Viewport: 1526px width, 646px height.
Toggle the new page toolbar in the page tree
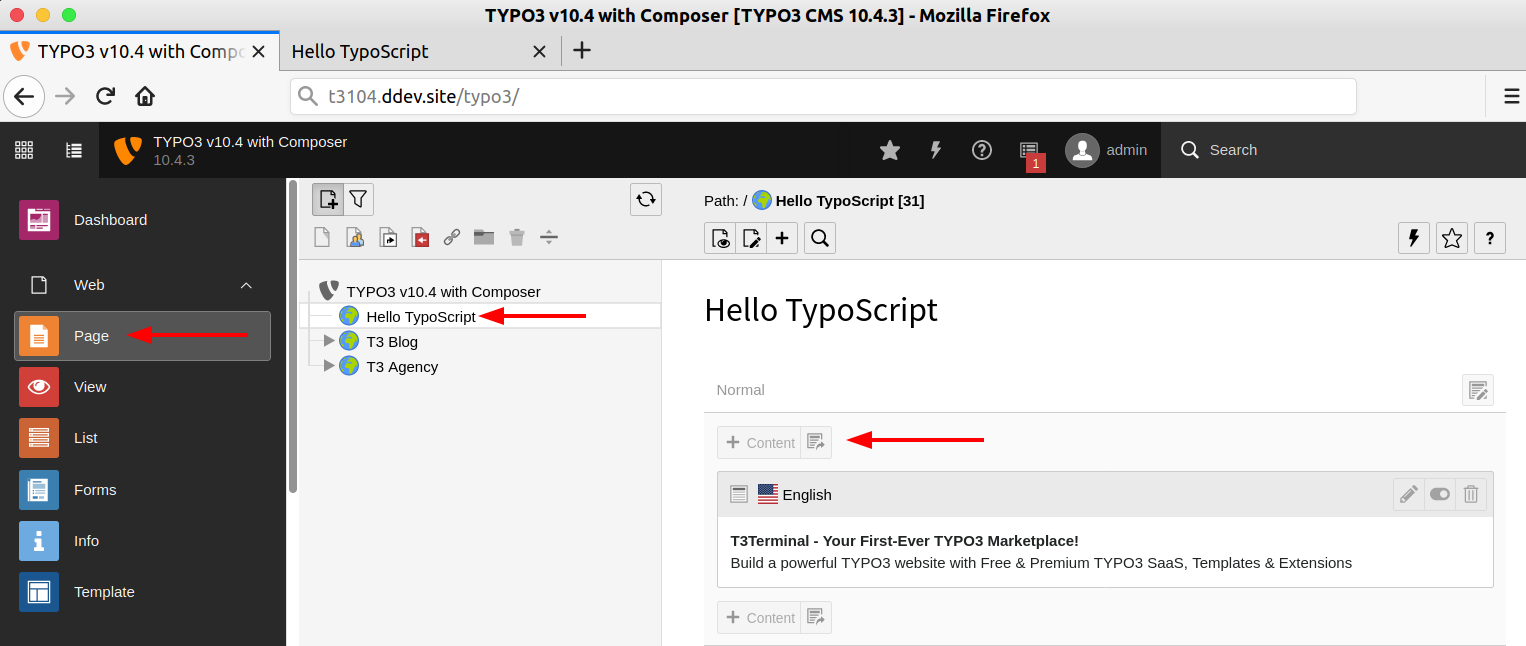[328, 200]
